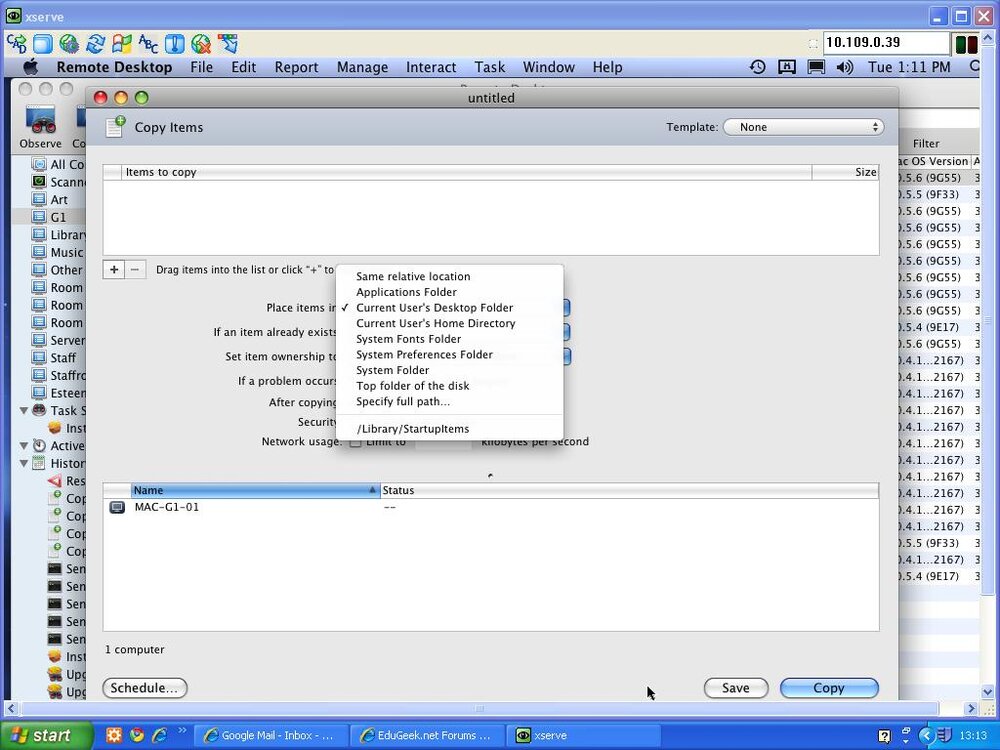The height and width of the screenshot is (750, 1000).
Task: Show connection status exclamation icon
Action: click(x=174, y=43)
